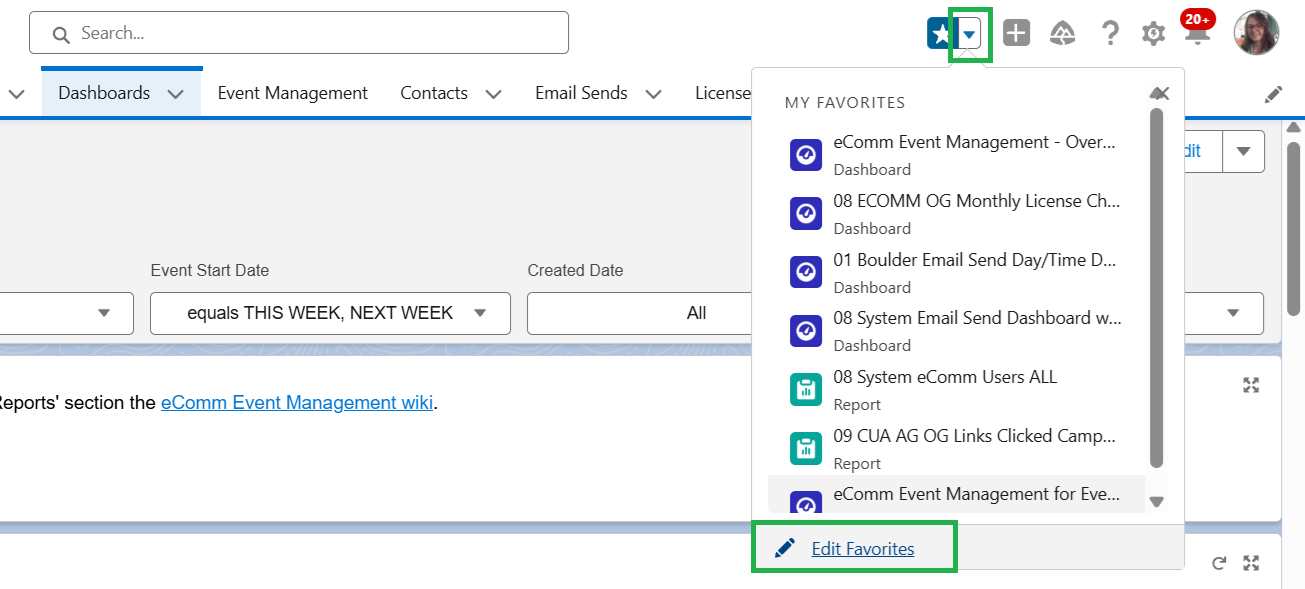Open the global actions plus icon
The width and height of the screenshot is (1305, 589).
click(x=1016, y=34)
